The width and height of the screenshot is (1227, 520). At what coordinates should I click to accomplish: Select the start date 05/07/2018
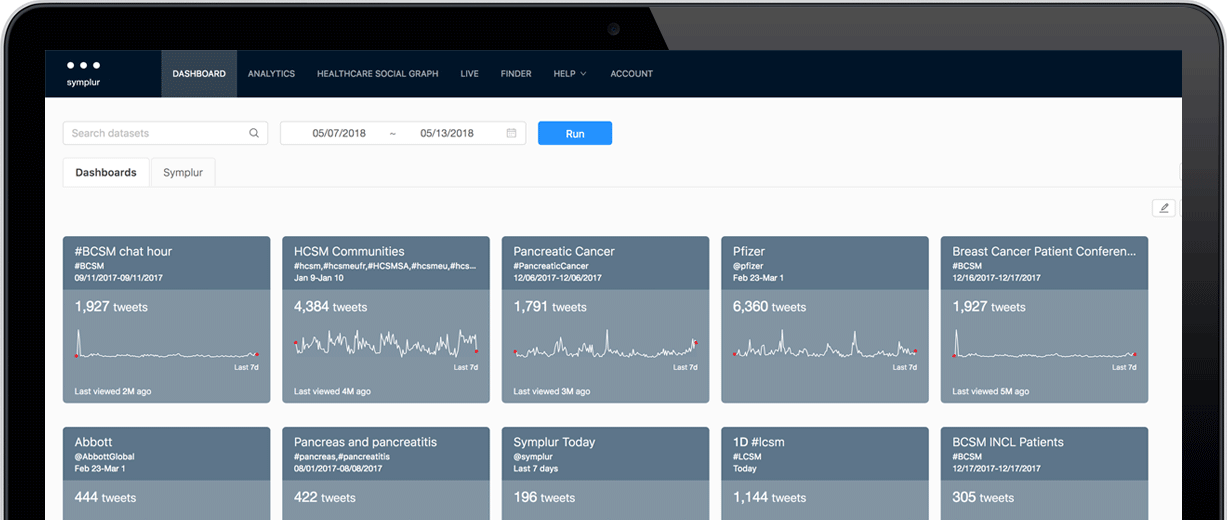(339, 133)
